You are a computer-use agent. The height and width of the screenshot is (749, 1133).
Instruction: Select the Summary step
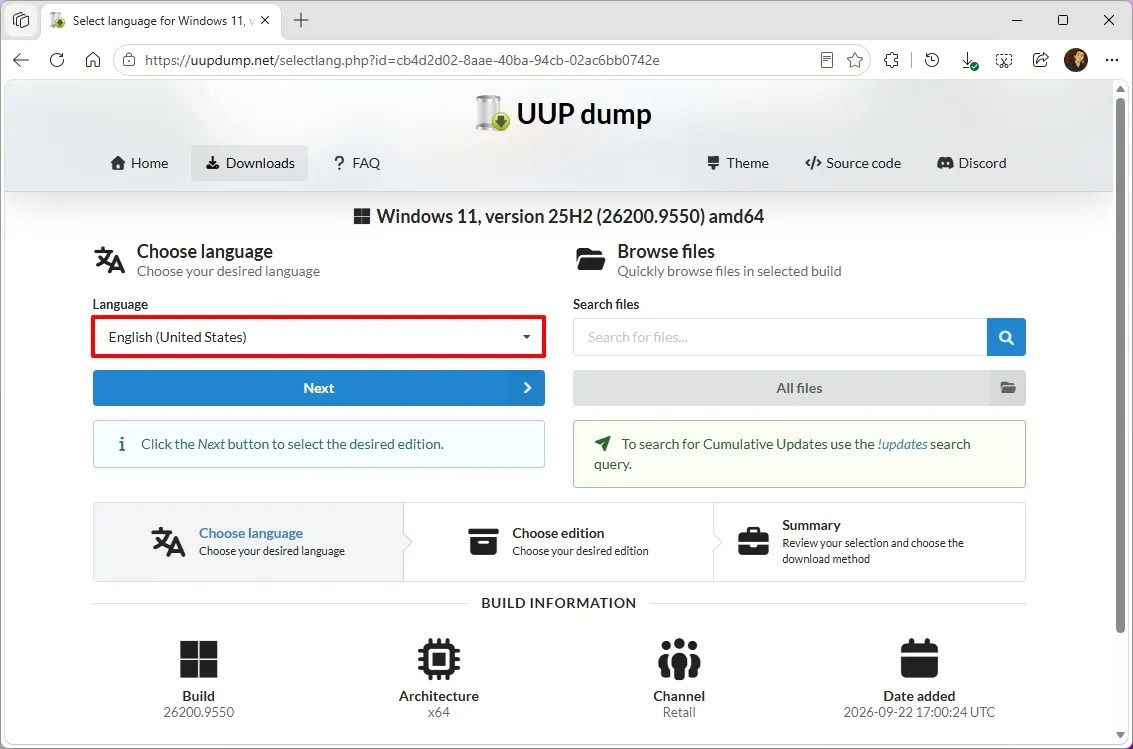pyautogui.click(x=869, y=542)
